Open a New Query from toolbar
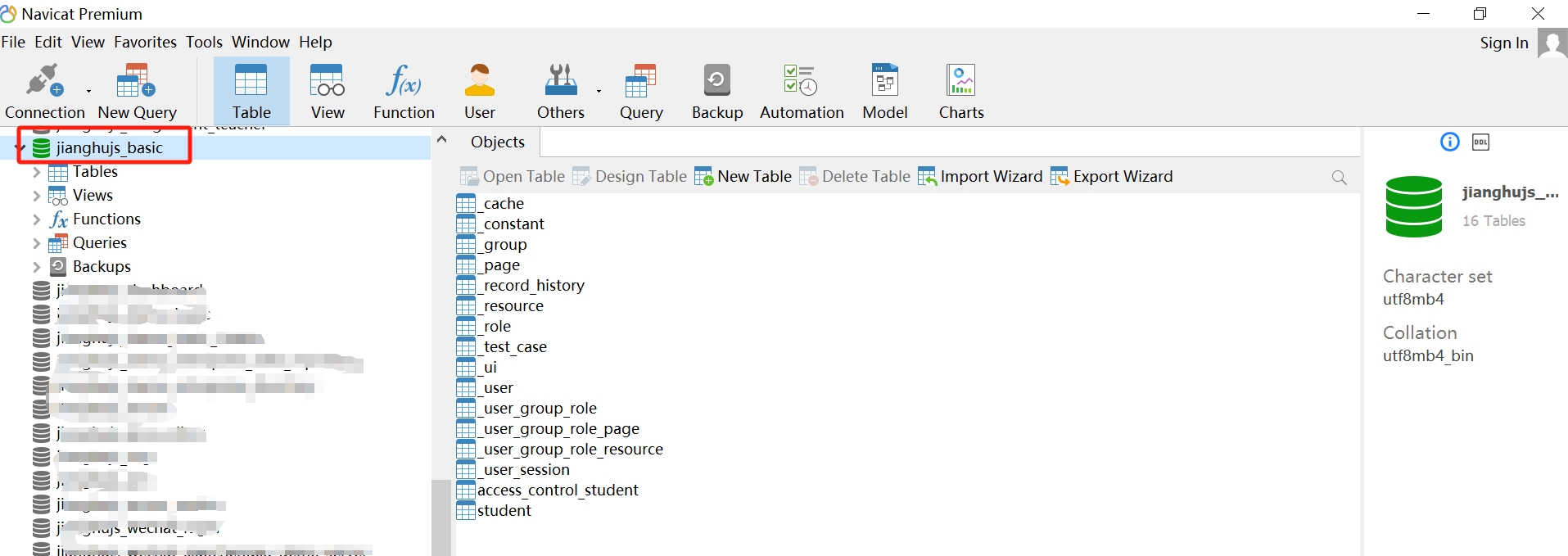This screenshot has width=1568, height=556. click(137, 90)
